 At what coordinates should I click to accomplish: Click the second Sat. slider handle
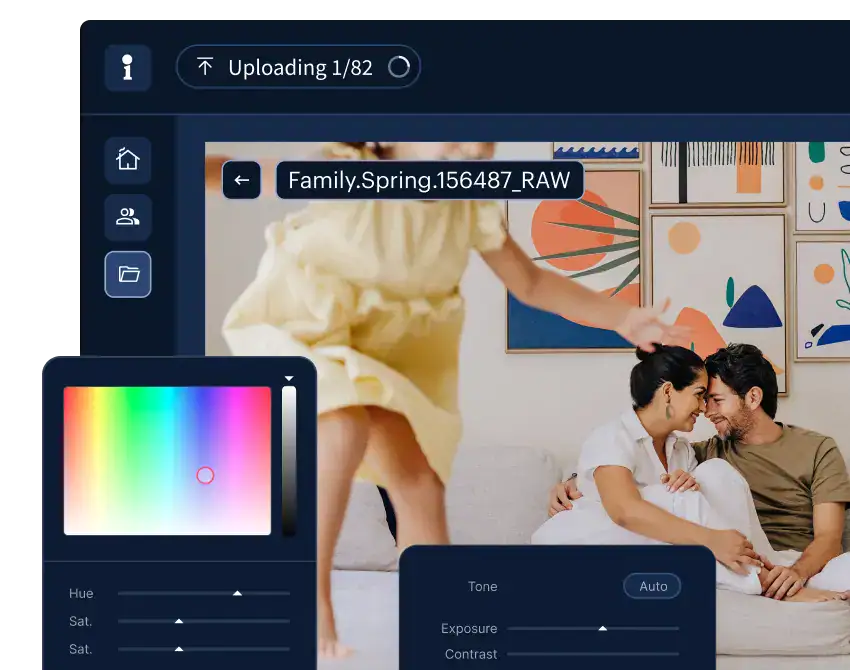coord(179,649)
